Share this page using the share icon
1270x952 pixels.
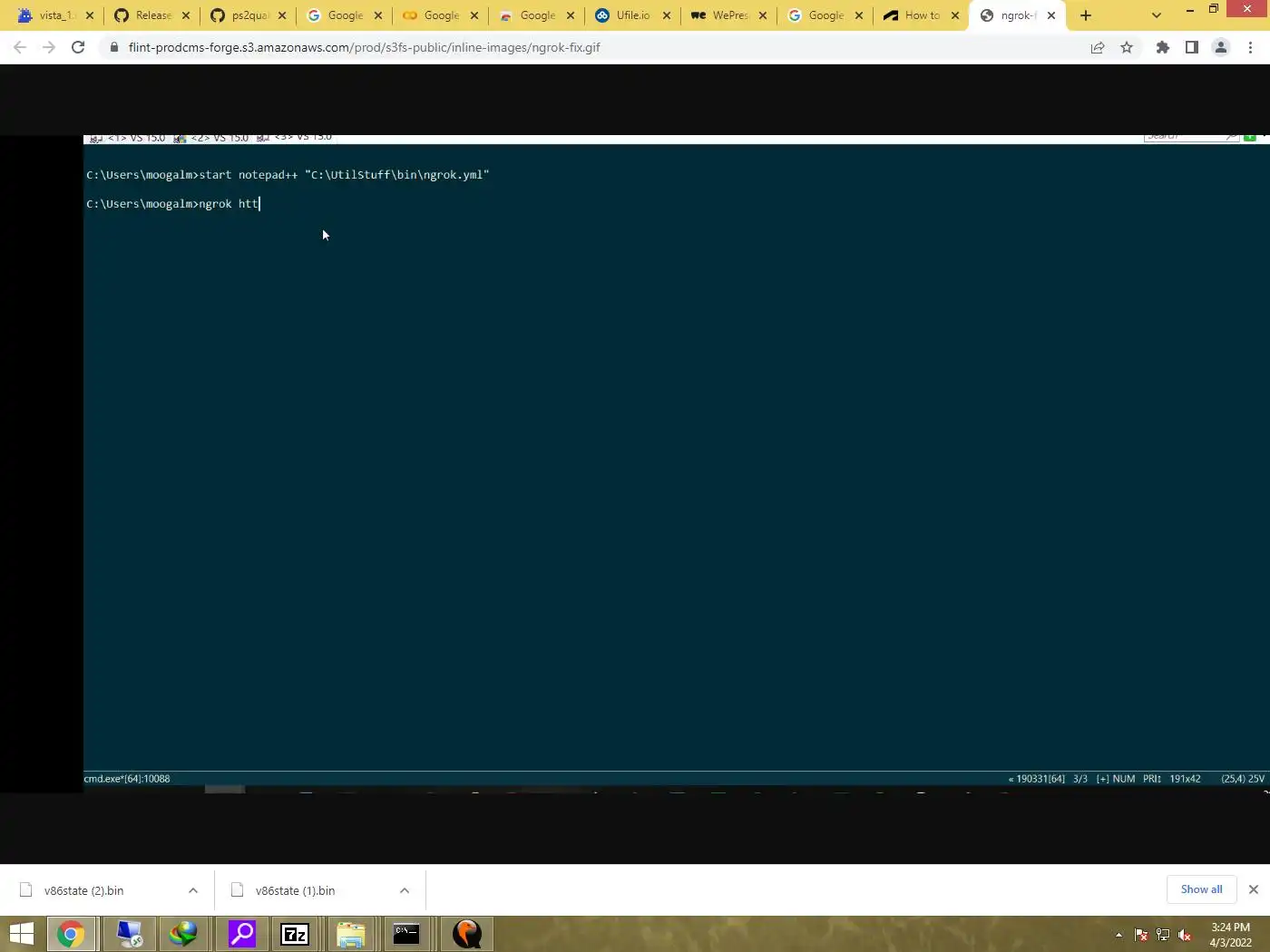click(x=1098, y=47)
